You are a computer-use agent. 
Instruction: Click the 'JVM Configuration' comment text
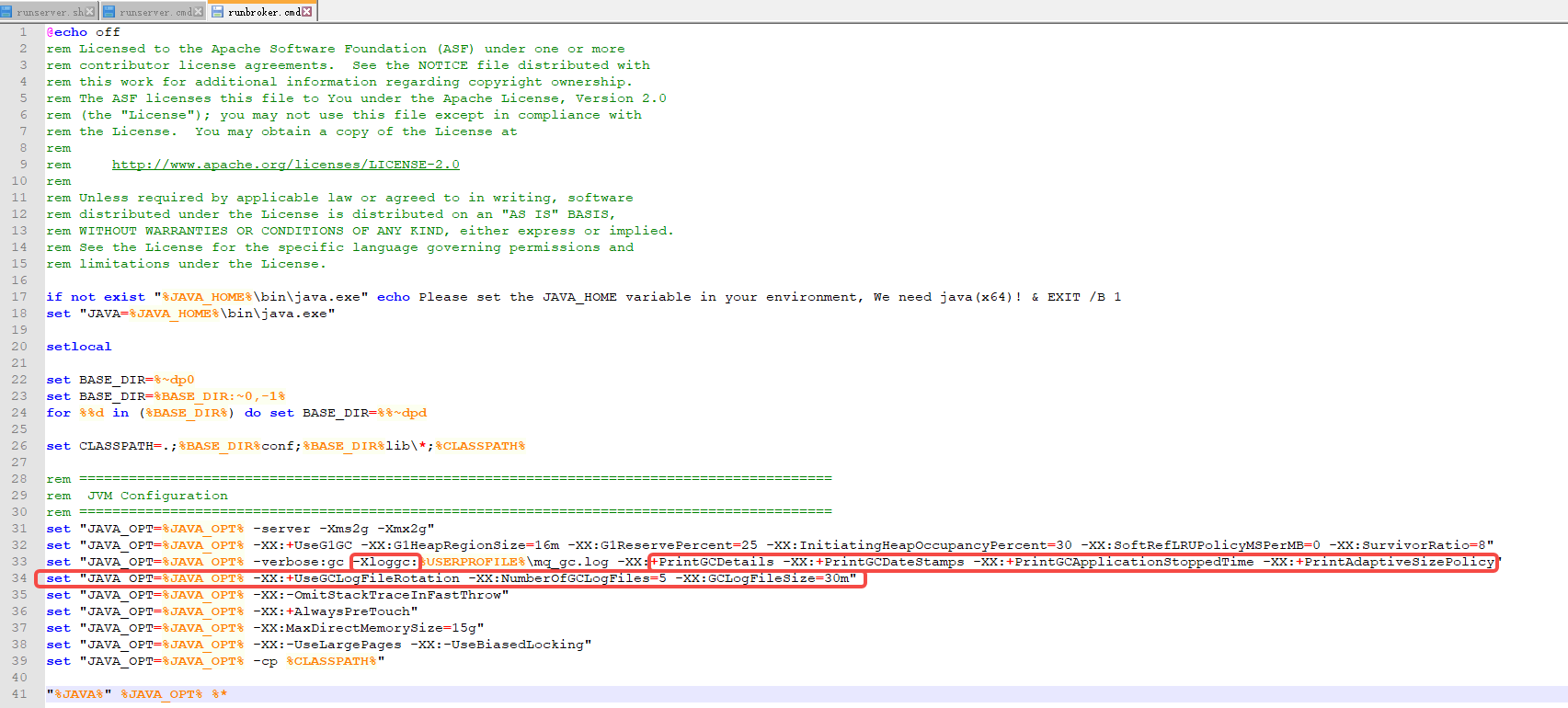pos(157,496)
